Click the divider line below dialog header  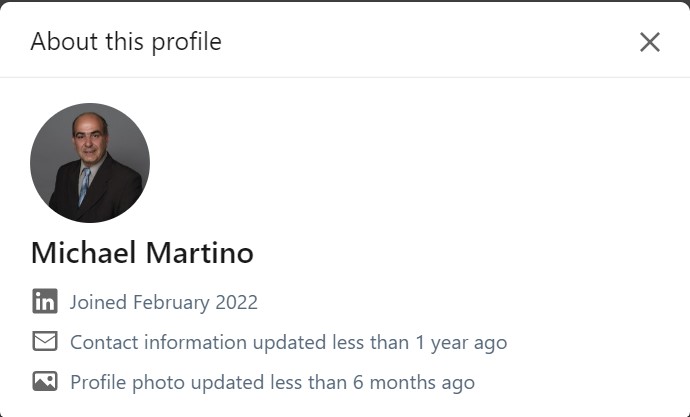(345, 77)
